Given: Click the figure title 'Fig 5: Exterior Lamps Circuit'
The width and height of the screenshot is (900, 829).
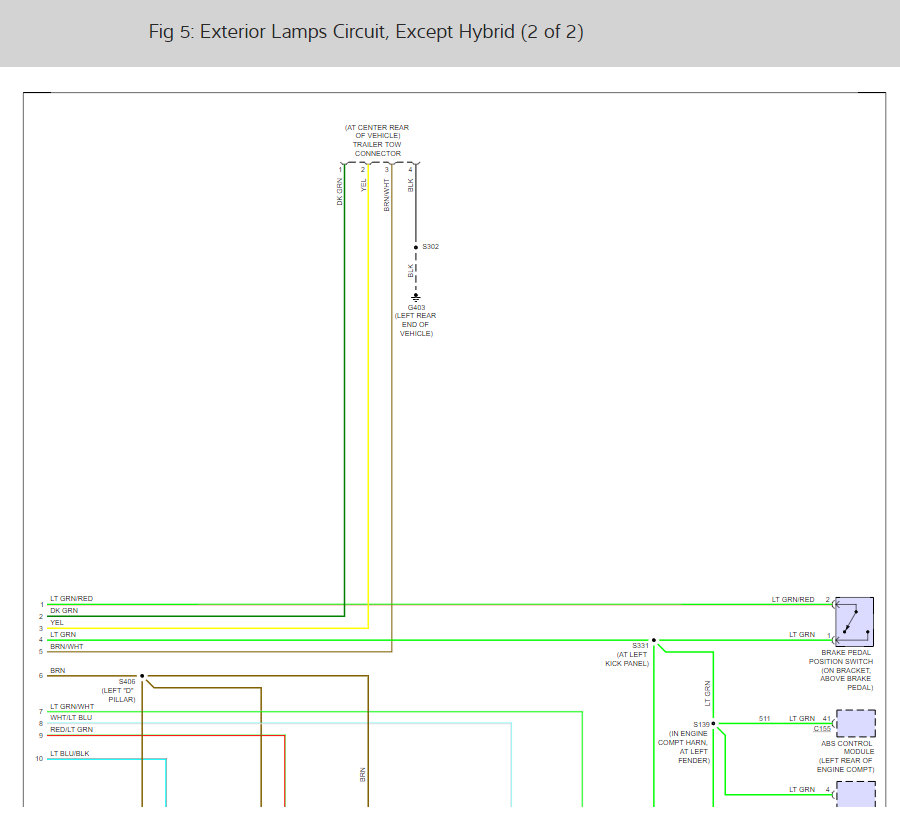Looking at the screenshot, I should (x=366, y=32).
